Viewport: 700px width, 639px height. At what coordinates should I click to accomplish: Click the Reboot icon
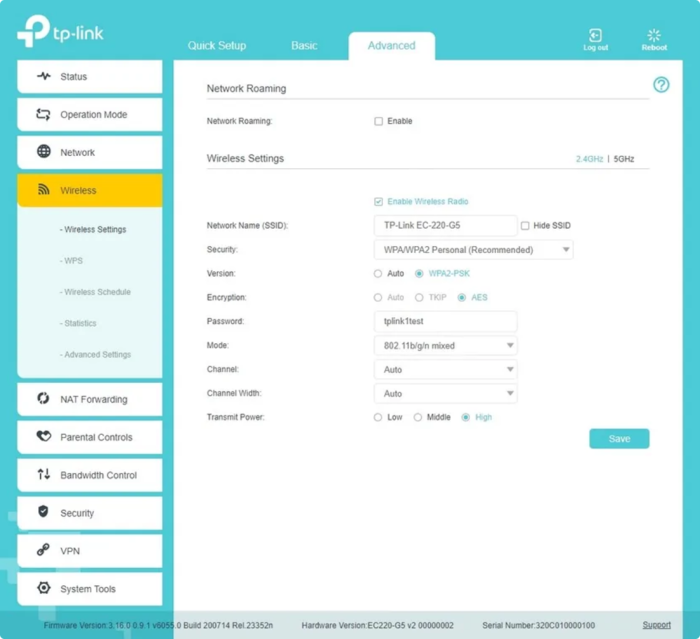[654, 35]
